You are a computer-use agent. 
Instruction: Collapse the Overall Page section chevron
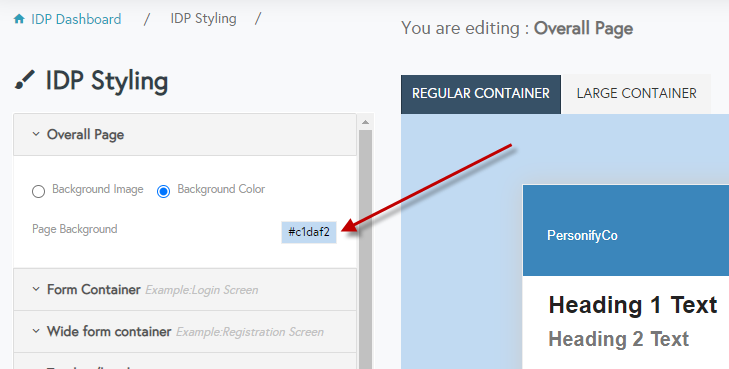pyautogui.click(x=36, y=134)
